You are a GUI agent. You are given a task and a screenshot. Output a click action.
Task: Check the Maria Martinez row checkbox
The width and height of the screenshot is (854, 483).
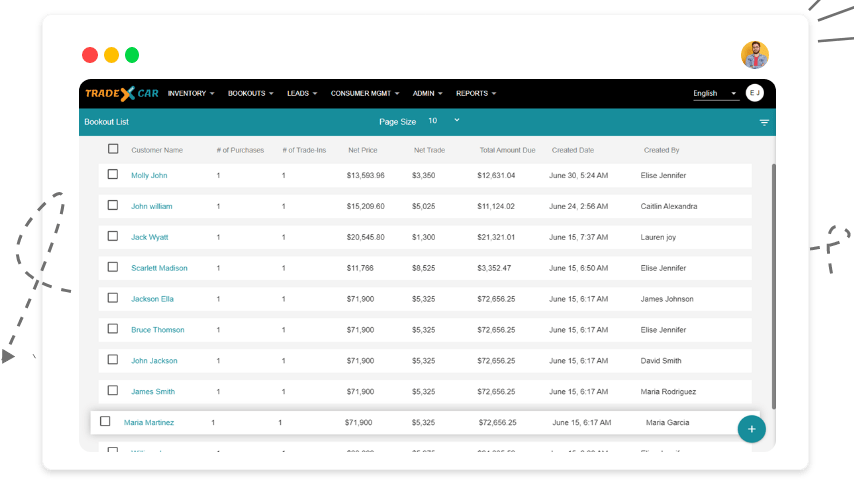click(105, 421)
